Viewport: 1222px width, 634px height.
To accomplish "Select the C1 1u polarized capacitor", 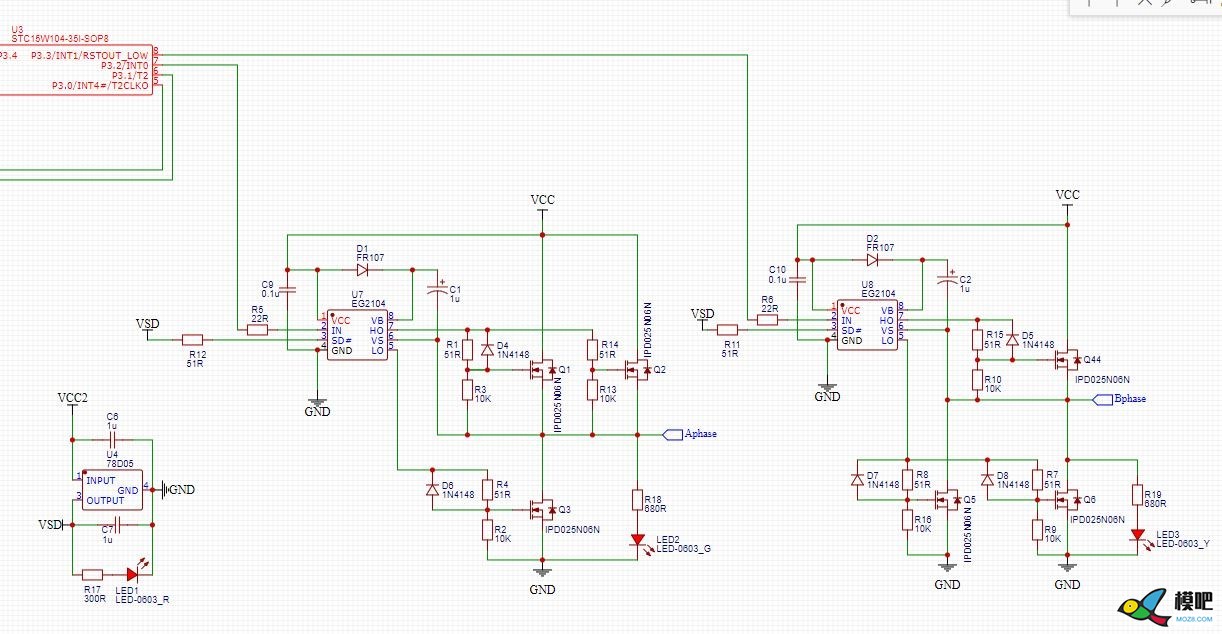I will tap(437, 290).
